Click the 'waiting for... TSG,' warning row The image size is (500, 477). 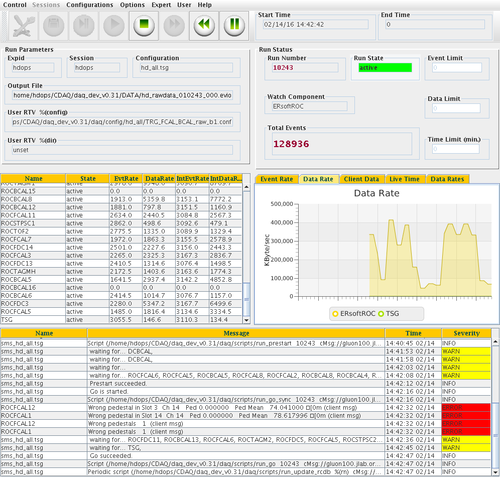click(246, 448)
